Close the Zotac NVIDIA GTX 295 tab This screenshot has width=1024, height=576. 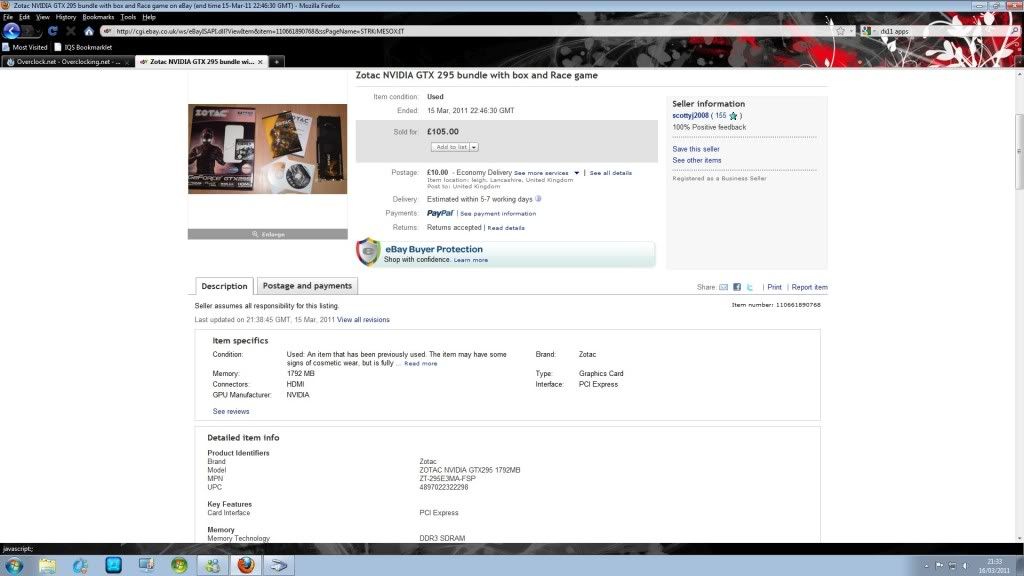point(260,62)
